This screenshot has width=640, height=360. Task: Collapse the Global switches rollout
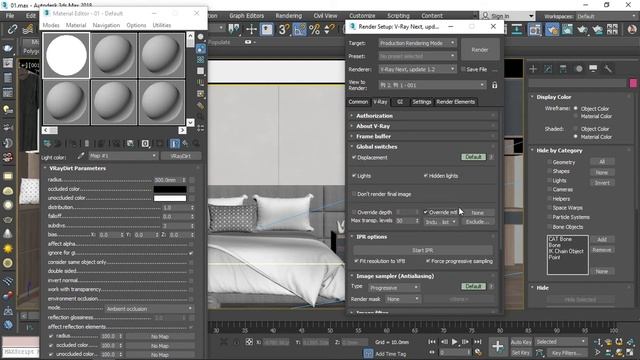(x=376, y=147)
